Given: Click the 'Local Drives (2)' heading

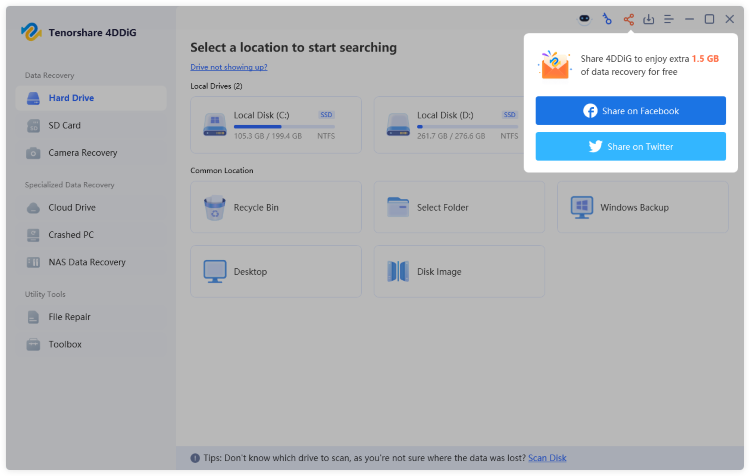Looking at the screenshot, I should pos(216,86).
